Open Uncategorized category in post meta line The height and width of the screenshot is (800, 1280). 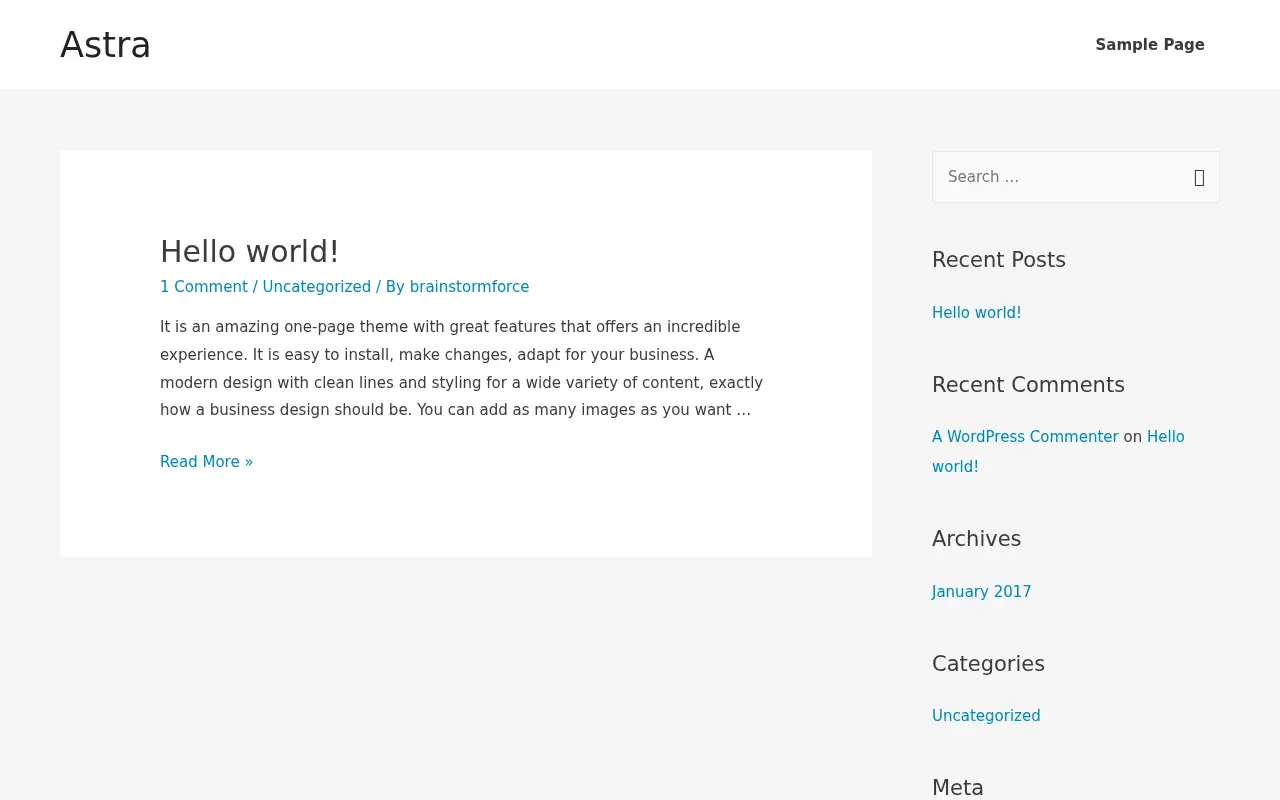coord(317,287)
